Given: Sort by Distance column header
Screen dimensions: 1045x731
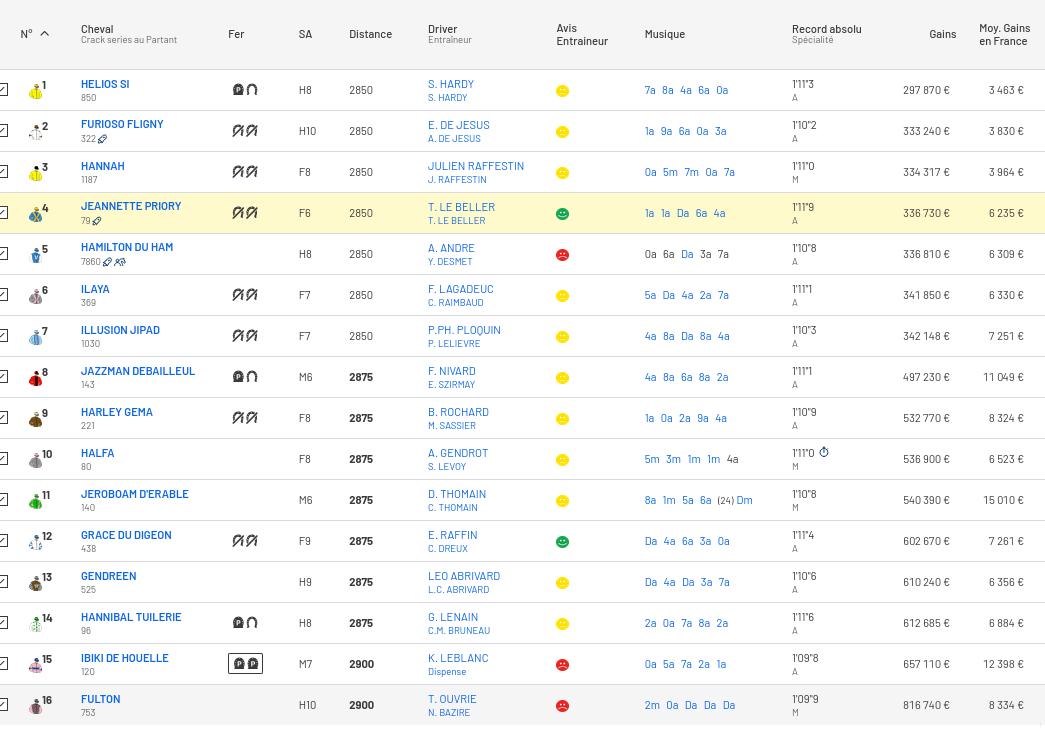Looking at the screenshot, I should pyautogui.click(x=370, y=34).
